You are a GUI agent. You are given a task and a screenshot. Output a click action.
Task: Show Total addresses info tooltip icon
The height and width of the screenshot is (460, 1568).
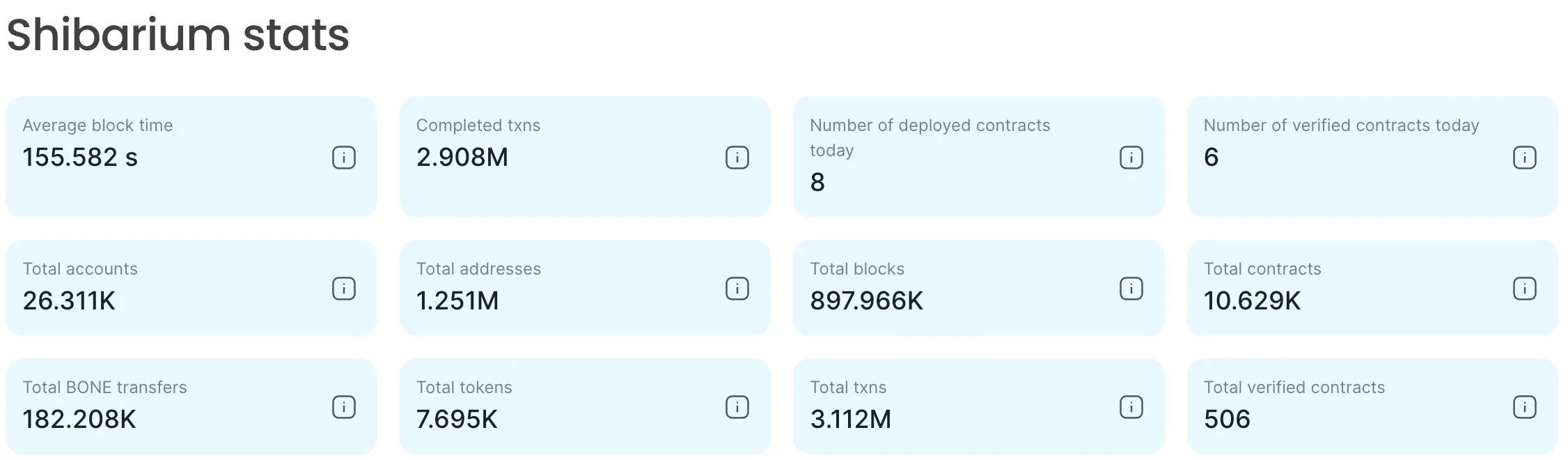coord(737,289)
